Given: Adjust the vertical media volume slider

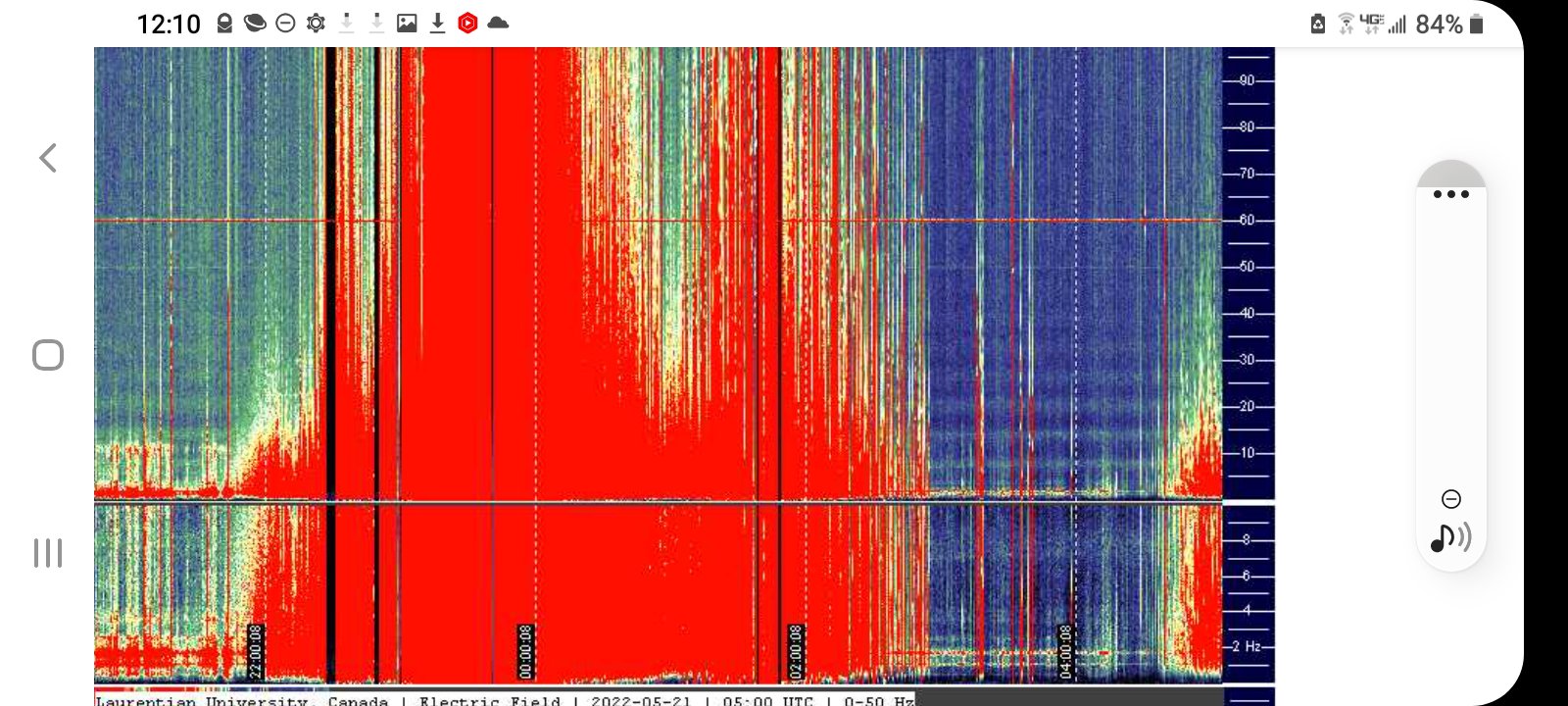Looking at the screenshot, I should [x=1450, y=343].
